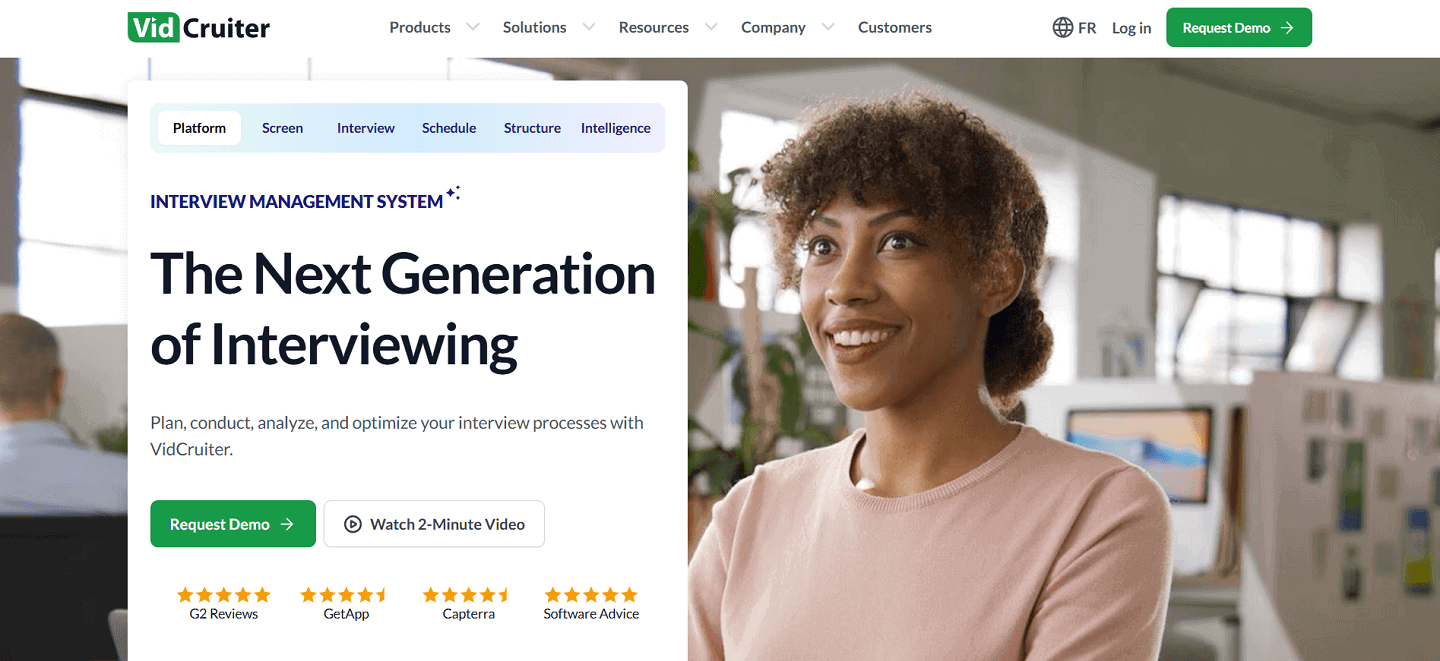Click the Log in link
This screenshot has width=1440, height=661.
click(1131, 28)
